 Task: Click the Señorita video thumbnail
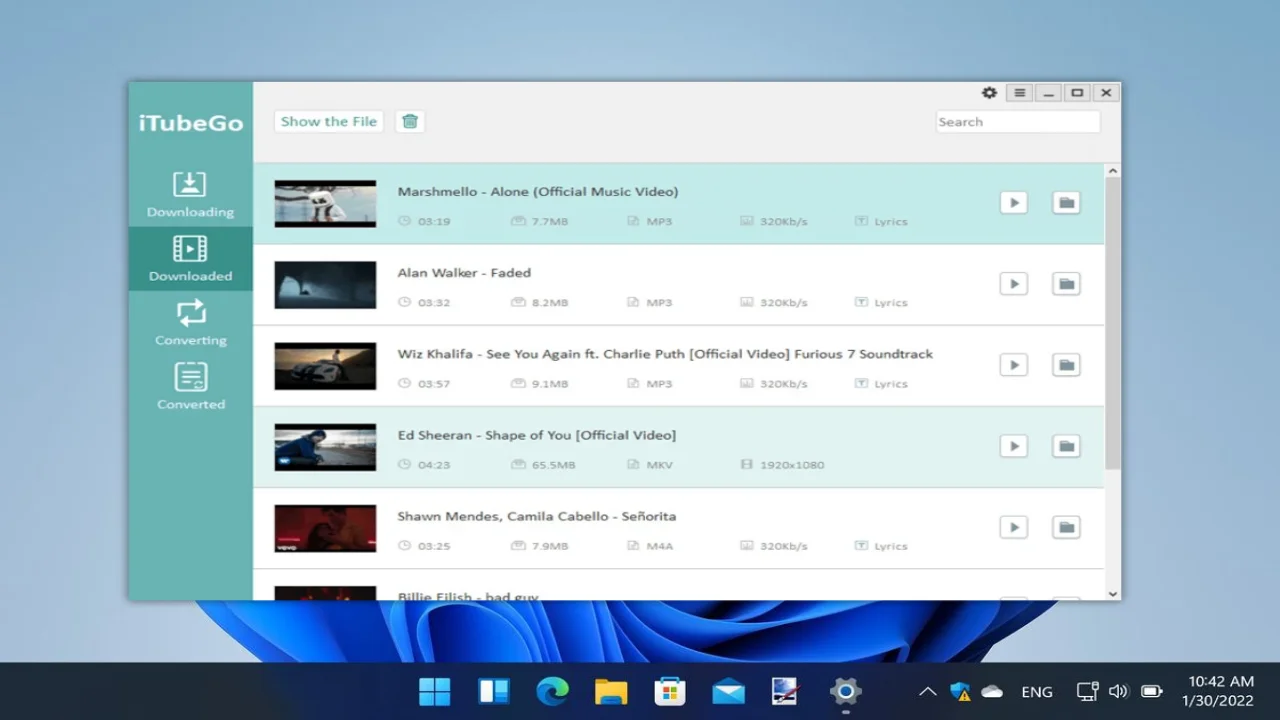point(325,528)
